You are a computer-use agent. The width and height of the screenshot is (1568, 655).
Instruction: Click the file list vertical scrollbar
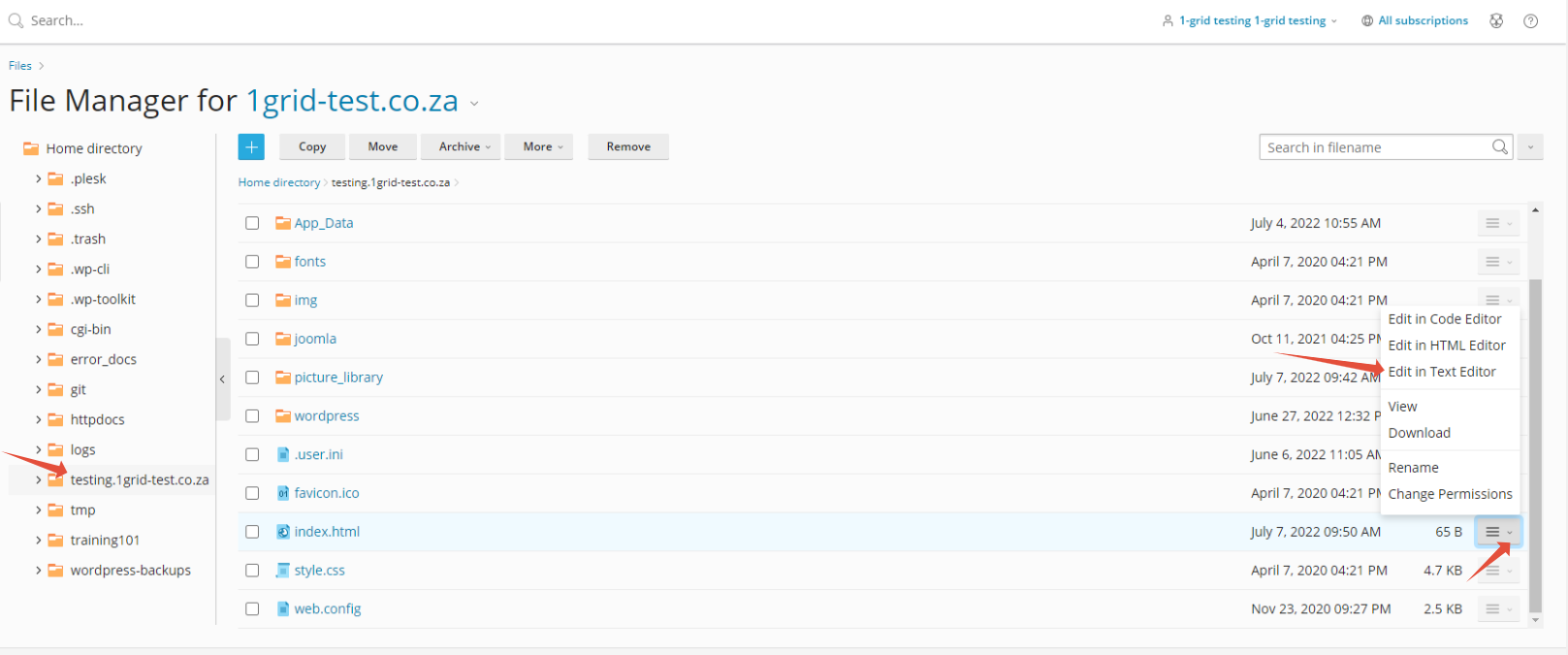point(1535,446)
